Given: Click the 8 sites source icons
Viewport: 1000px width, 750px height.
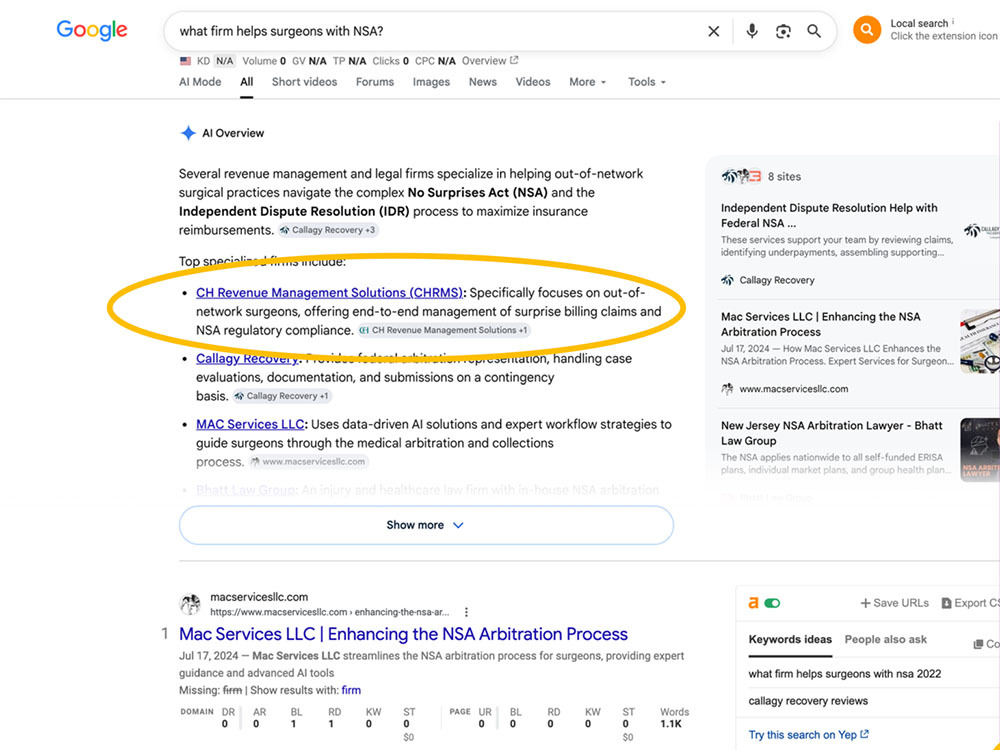Looking at the screenshot, I should 741,176.
